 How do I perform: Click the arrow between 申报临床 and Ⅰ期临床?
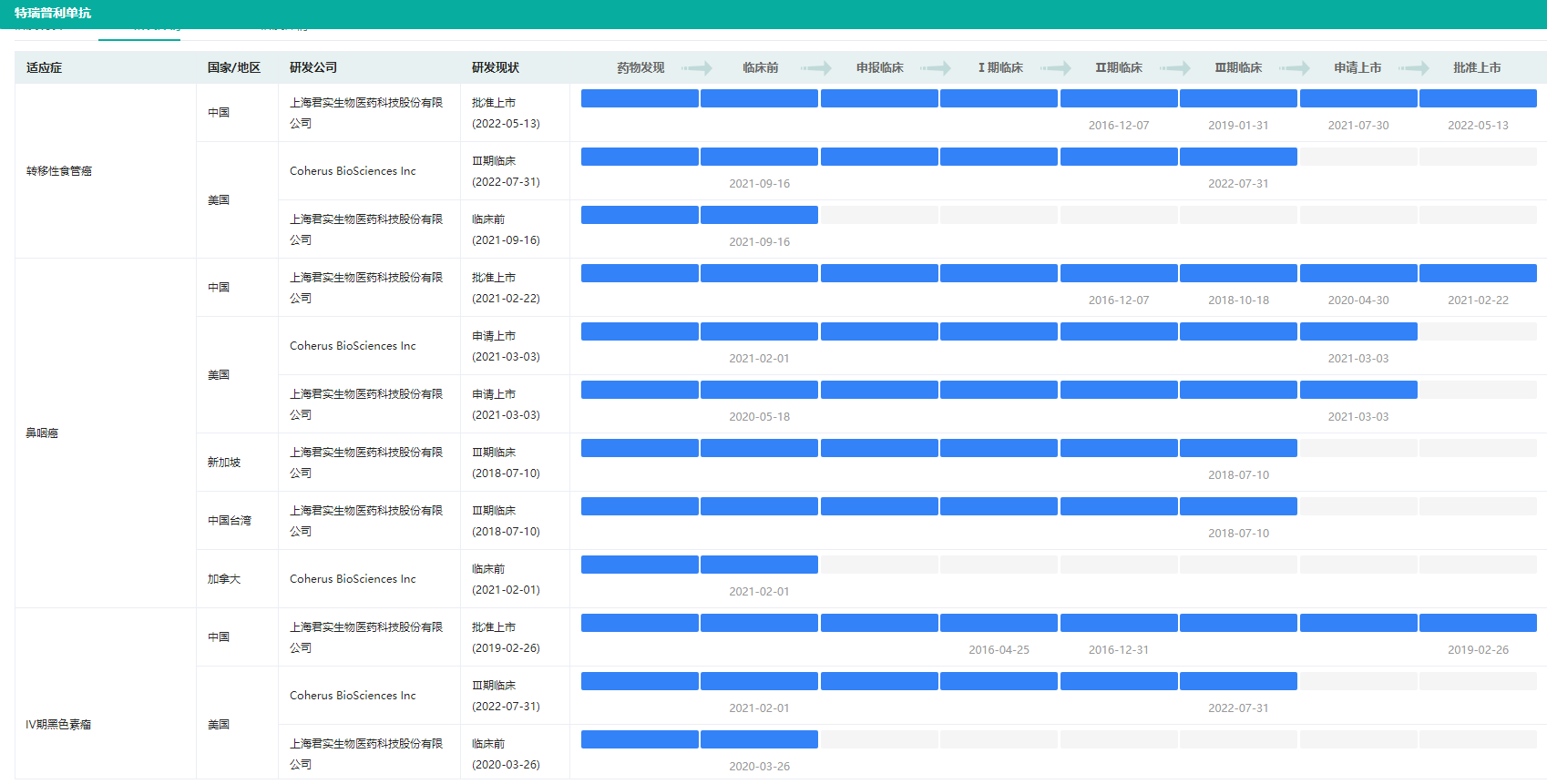point(936,68)
